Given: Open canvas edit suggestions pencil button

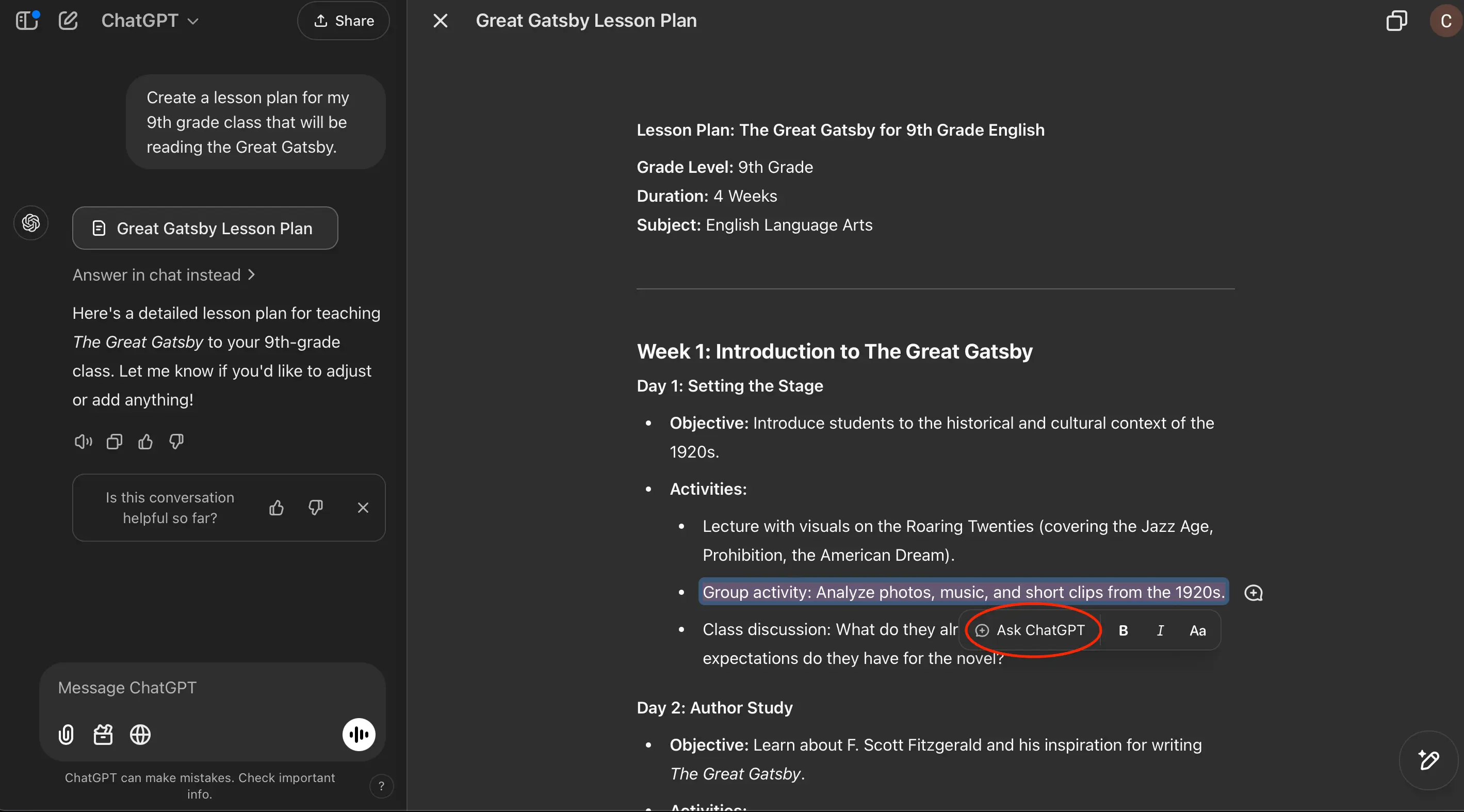Looking at the screenshot, I should click(1428, 760).
